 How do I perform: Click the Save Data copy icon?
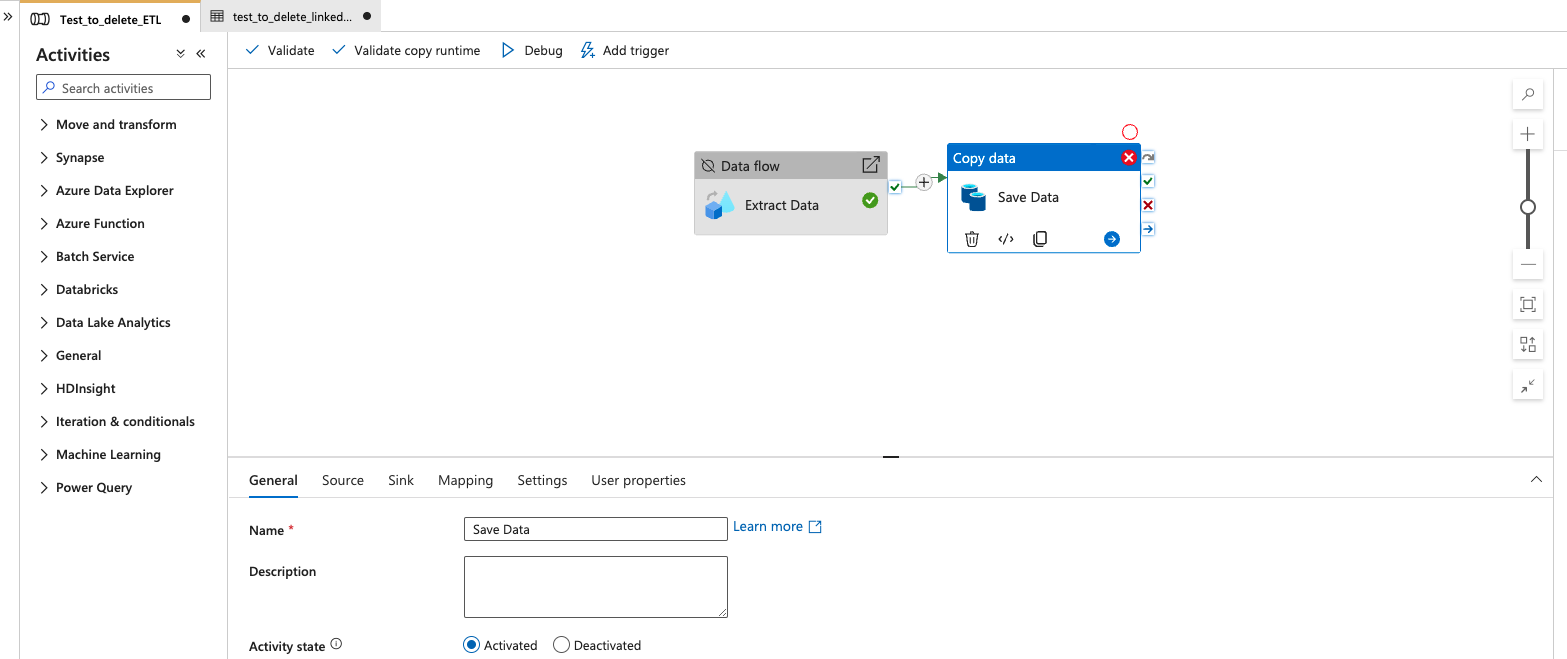point(974,197)
